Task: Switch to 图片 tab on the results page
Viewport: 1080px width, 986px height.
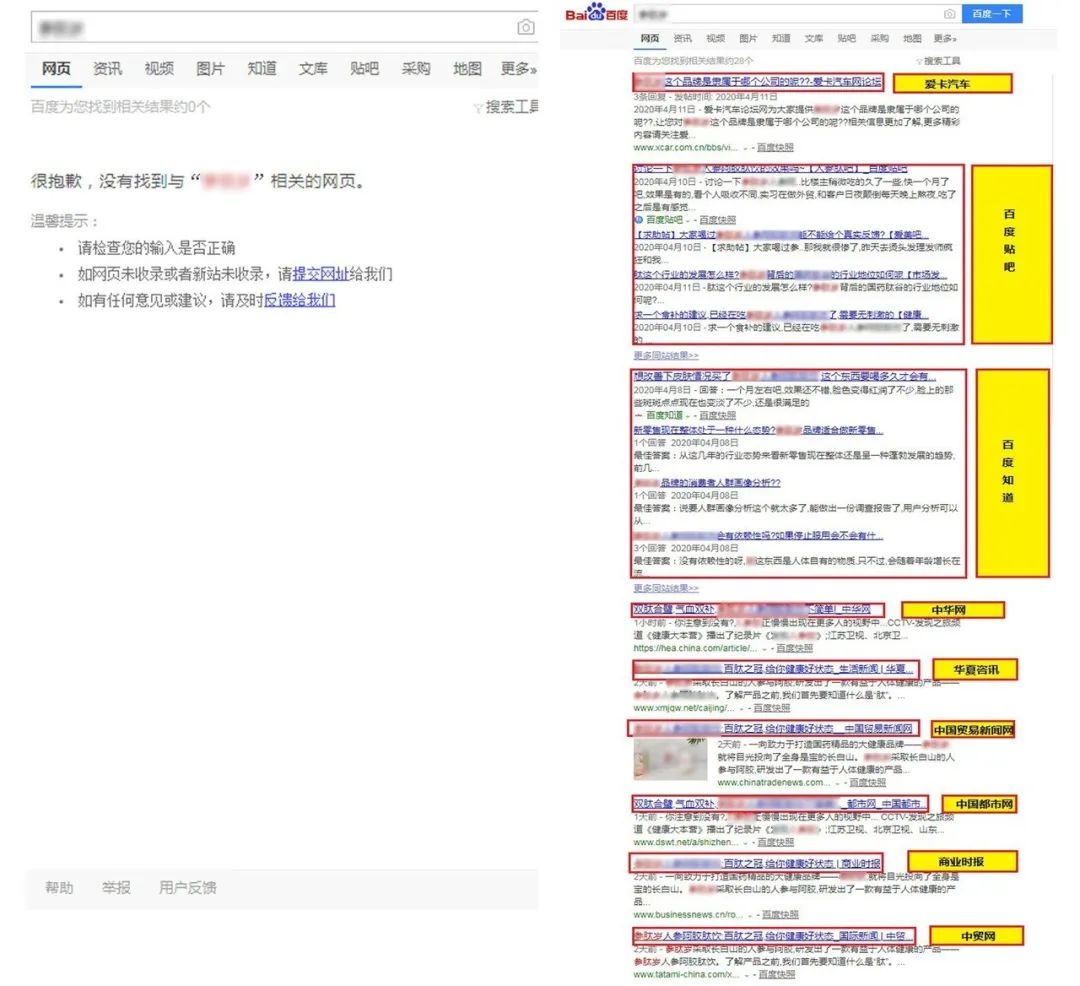Action: click(748, 39)
